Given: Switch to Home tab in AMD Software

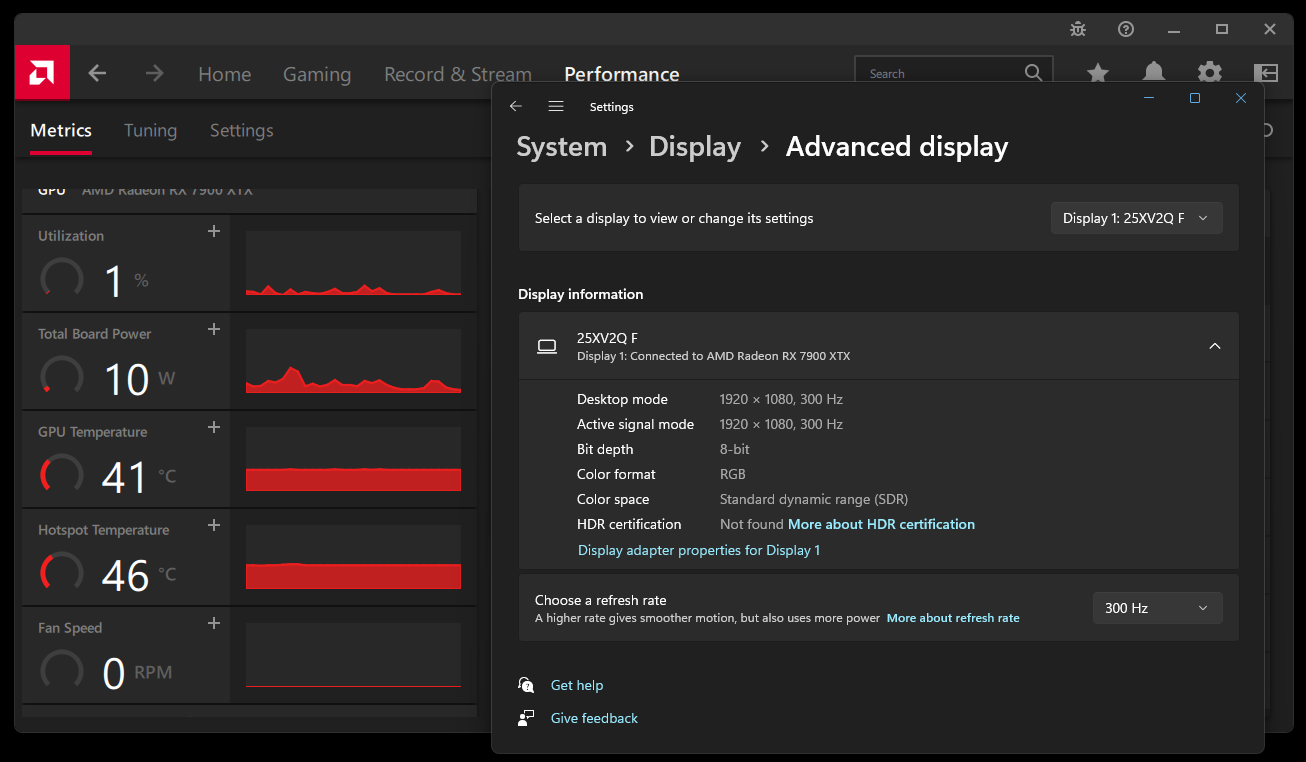Looking at the screenshot, I should pyautogui.click(x=225, y=74).
